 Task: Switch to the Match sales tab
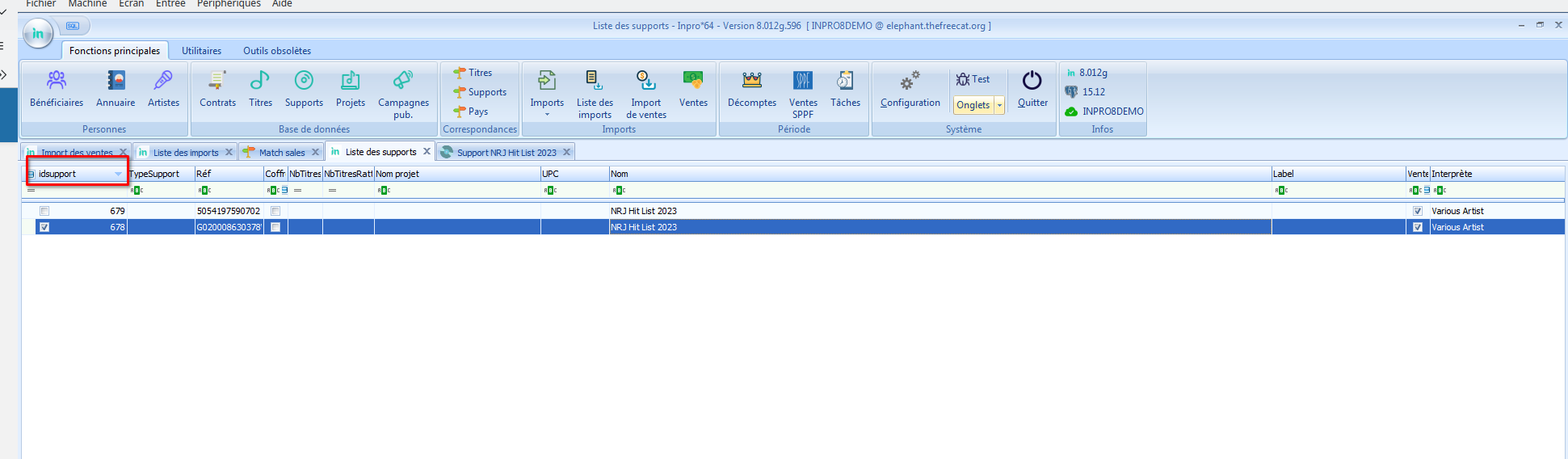tap(281, 153)
